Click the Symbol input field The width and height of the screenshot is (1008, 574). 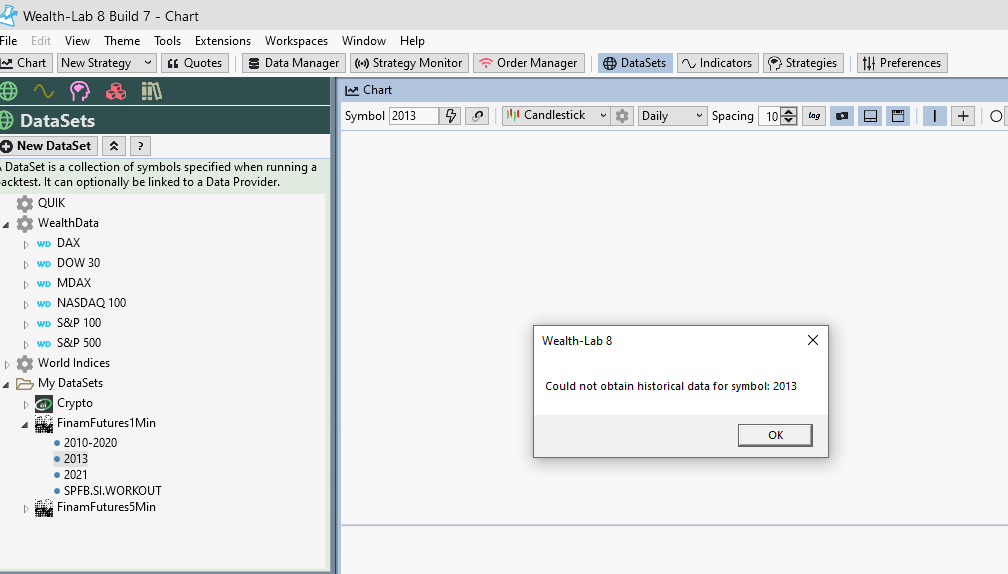point(413,116)
